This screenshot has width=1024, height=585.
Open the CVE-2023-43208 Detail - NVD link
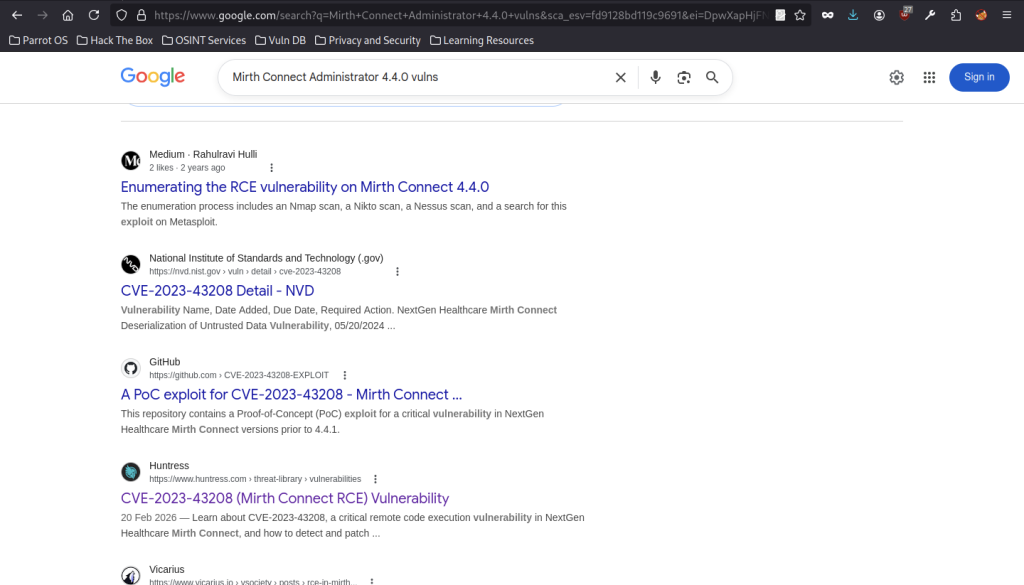tap(217, 291)
